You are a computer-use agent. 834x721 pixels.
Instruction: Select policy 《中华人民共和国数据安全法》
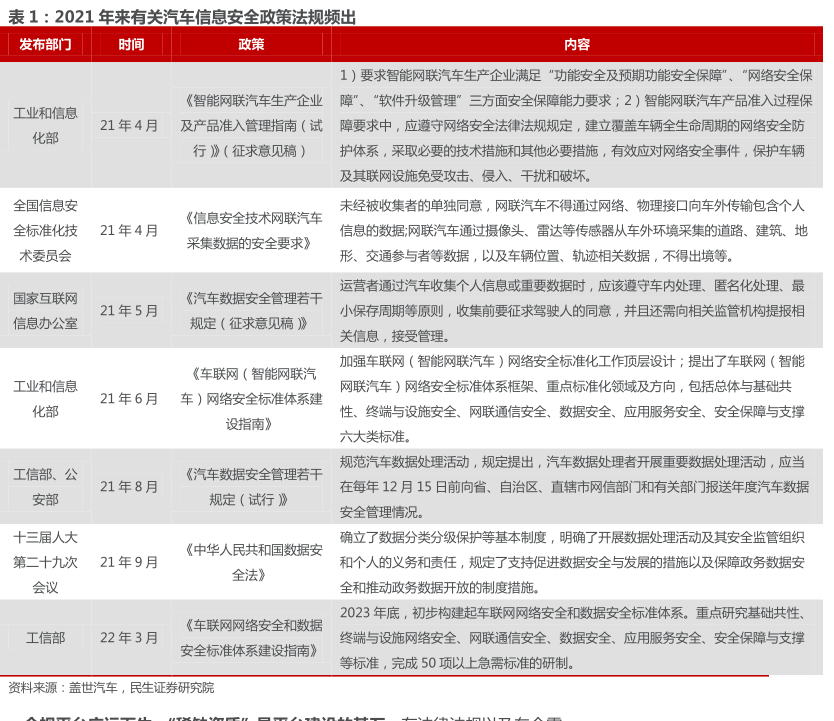click(251, 562)
